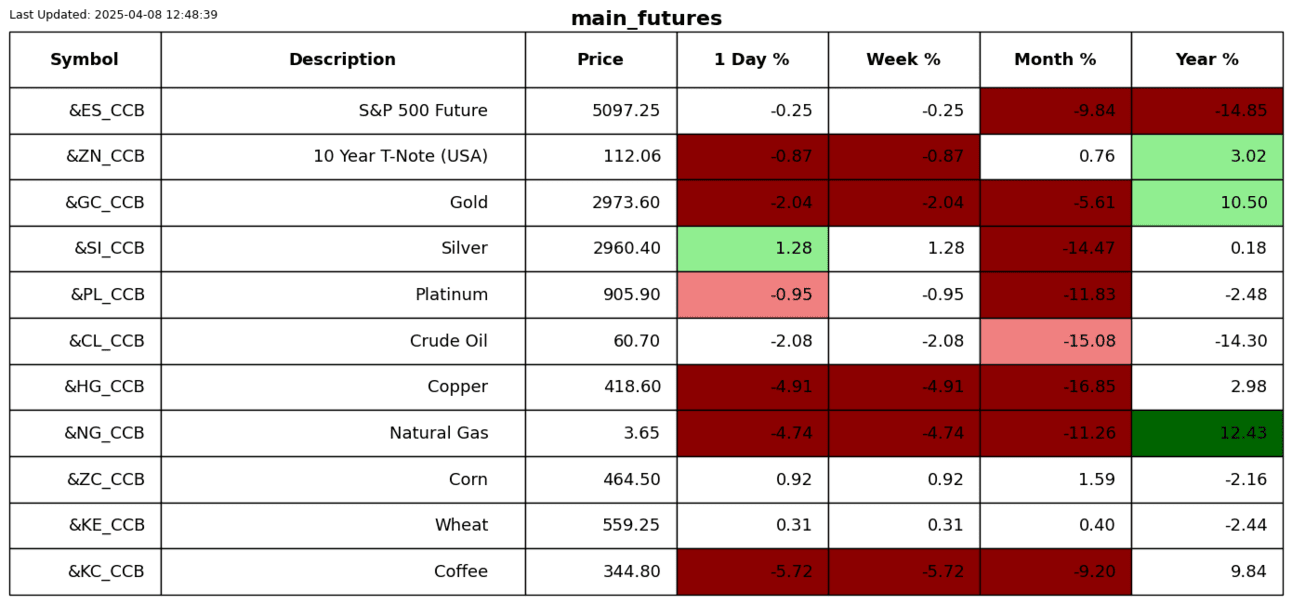1292x604 pixels.
Task: Click the main_futures table title
Action: tap(646, 18)
